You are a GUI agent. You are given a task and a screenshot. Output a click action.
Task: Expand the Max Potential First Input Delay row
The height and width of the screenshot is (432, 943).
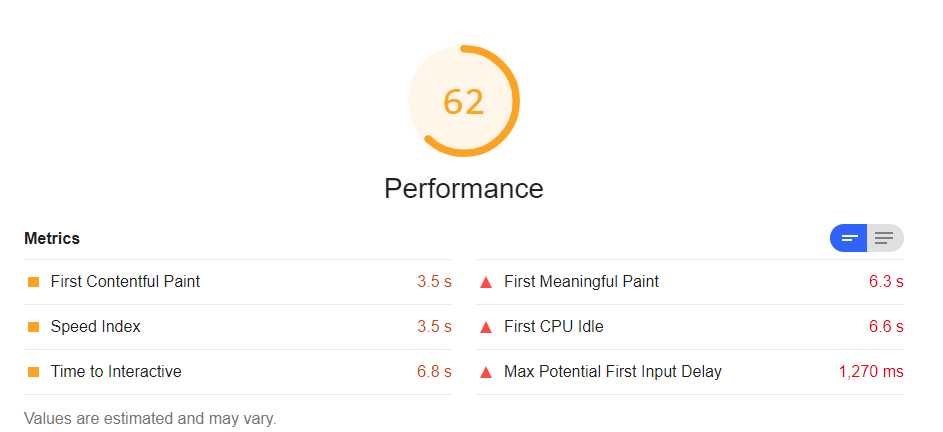(x=612, y=372)
